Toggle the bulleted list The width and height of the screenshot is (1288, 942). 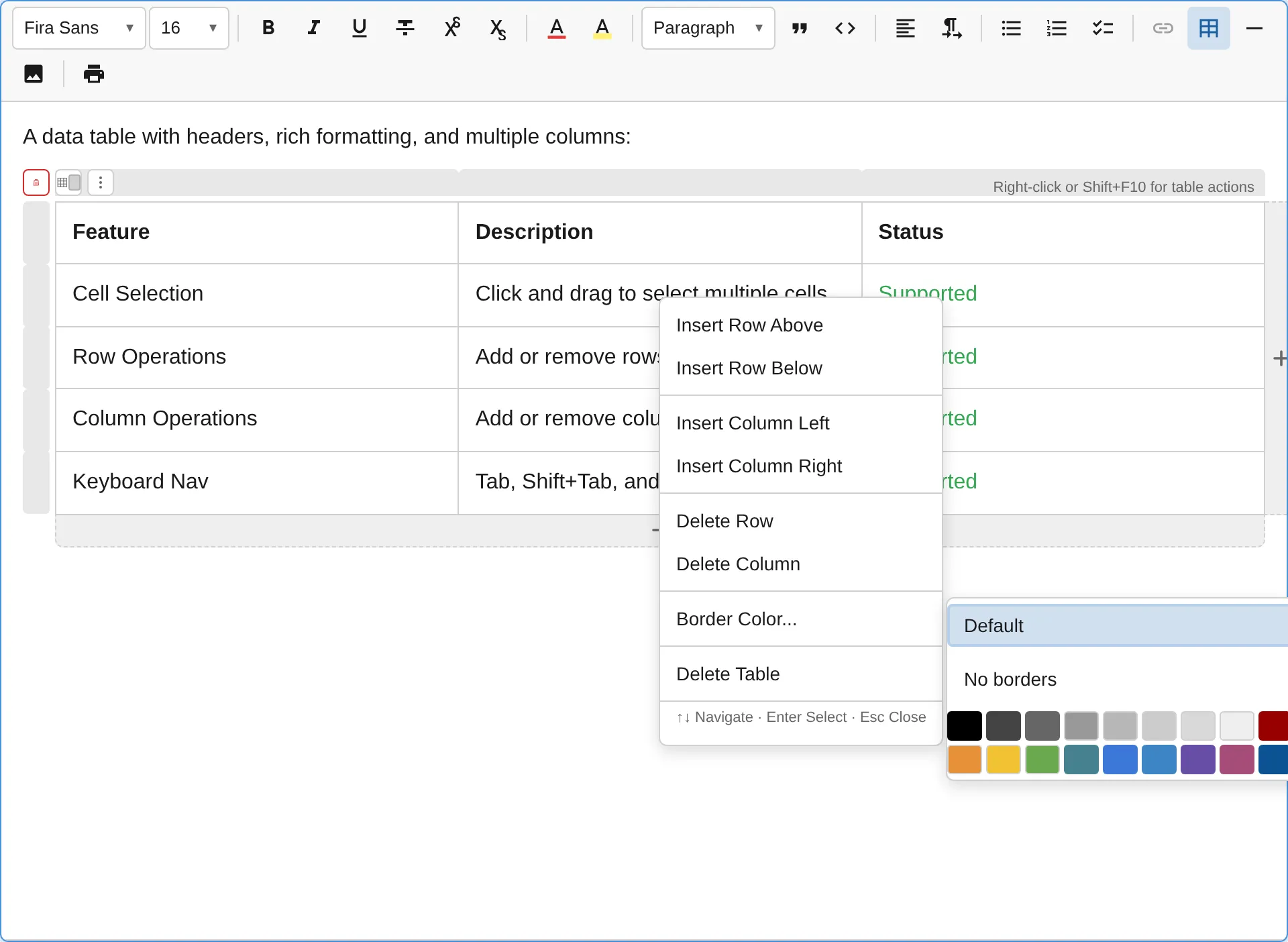pos(1010,28)
